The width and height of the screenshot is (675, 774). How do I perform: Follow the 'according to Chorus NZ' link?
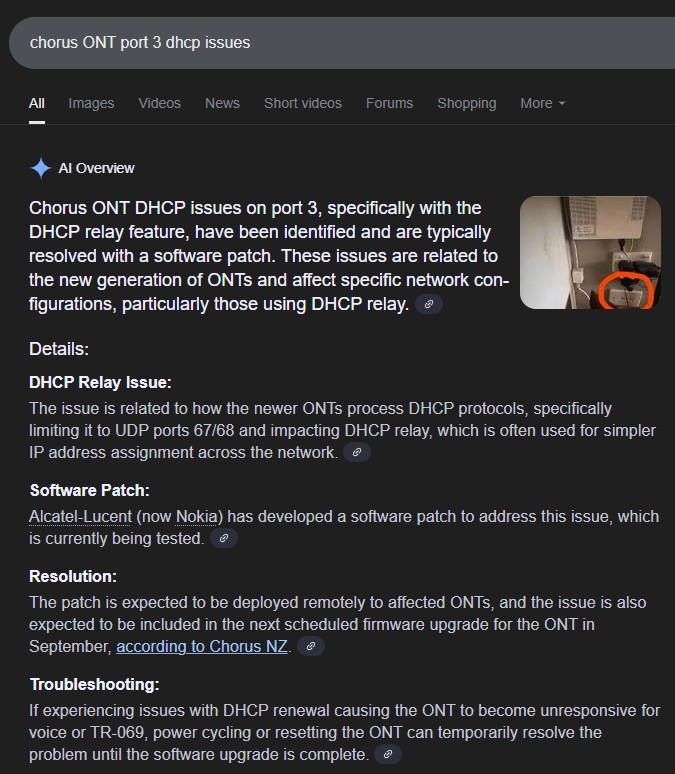(x=203, y=646)
